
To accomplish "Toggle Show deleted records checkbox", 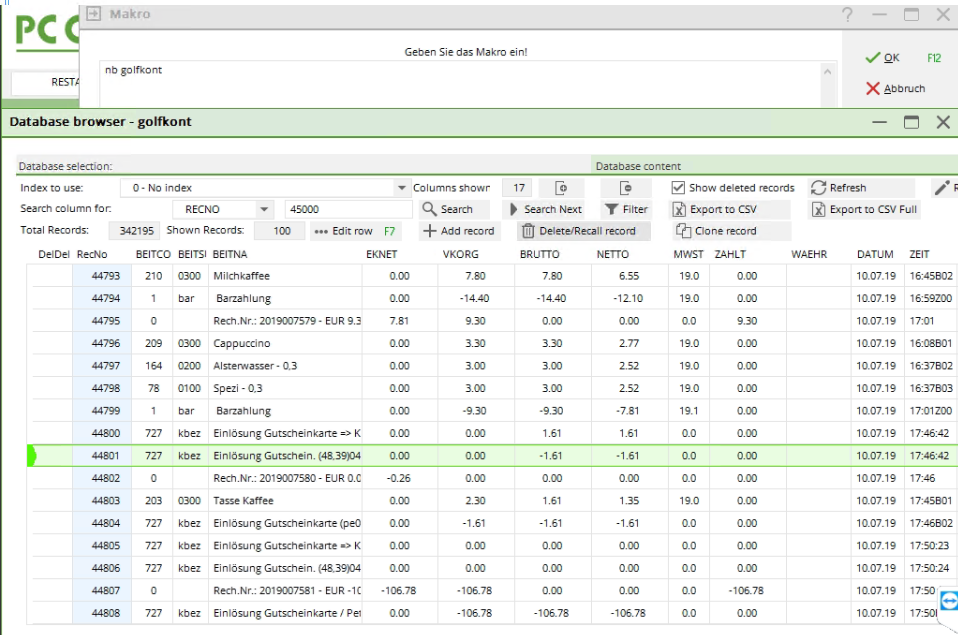I will point(678,187).
